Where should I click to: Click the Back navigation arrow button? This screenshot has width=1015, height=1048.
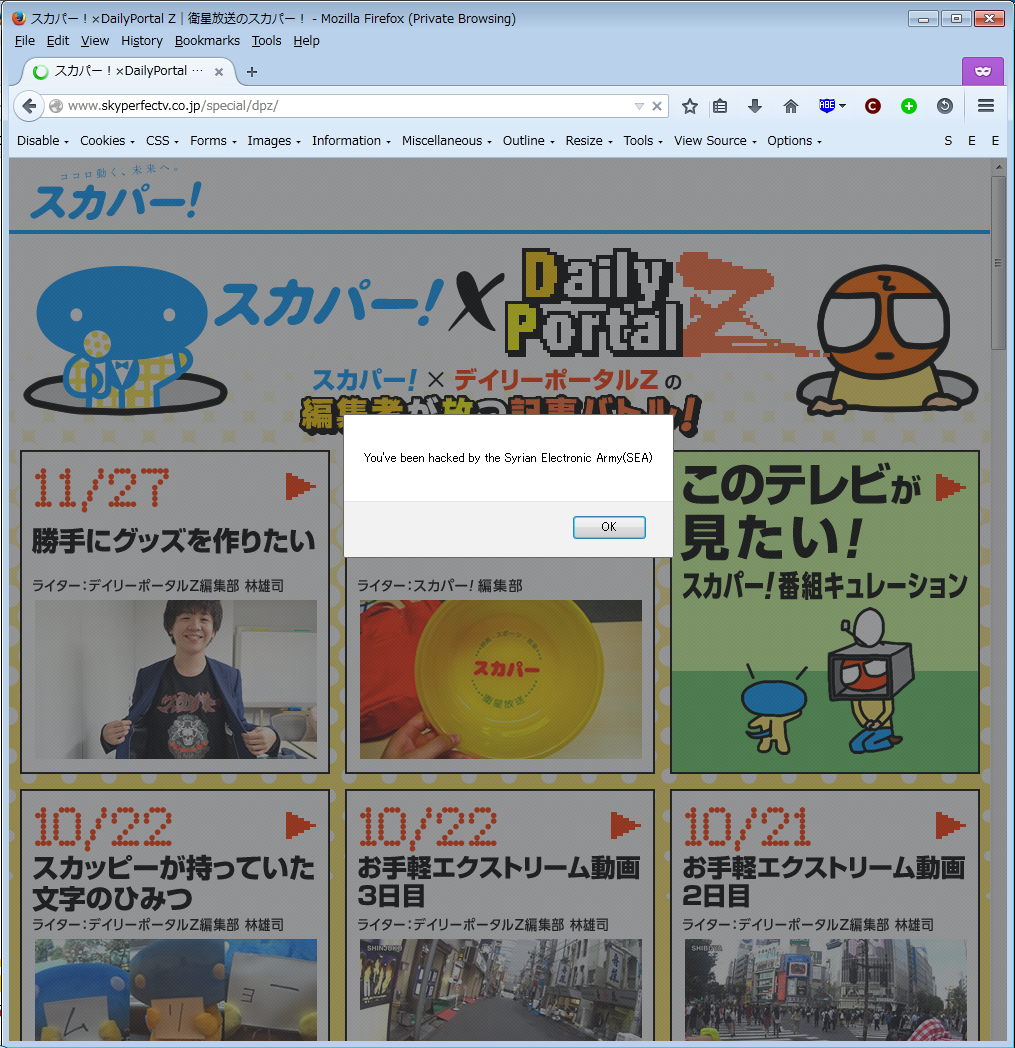coord(29,106)
